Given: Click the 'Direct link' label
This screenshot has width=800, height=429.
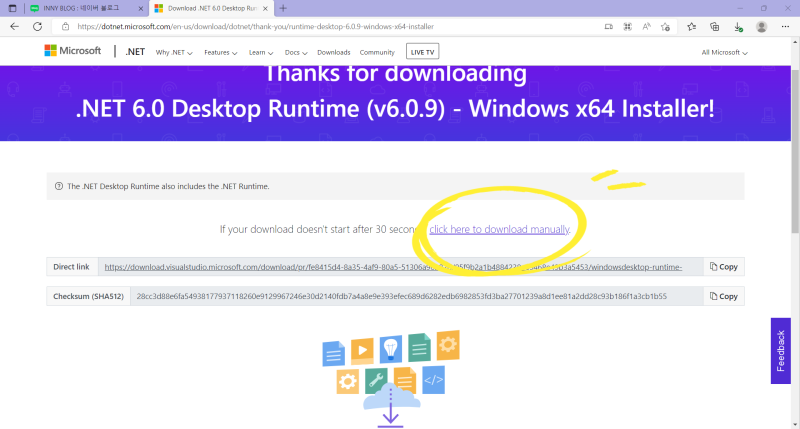Looking at the screenshot, I should [71, 267].
